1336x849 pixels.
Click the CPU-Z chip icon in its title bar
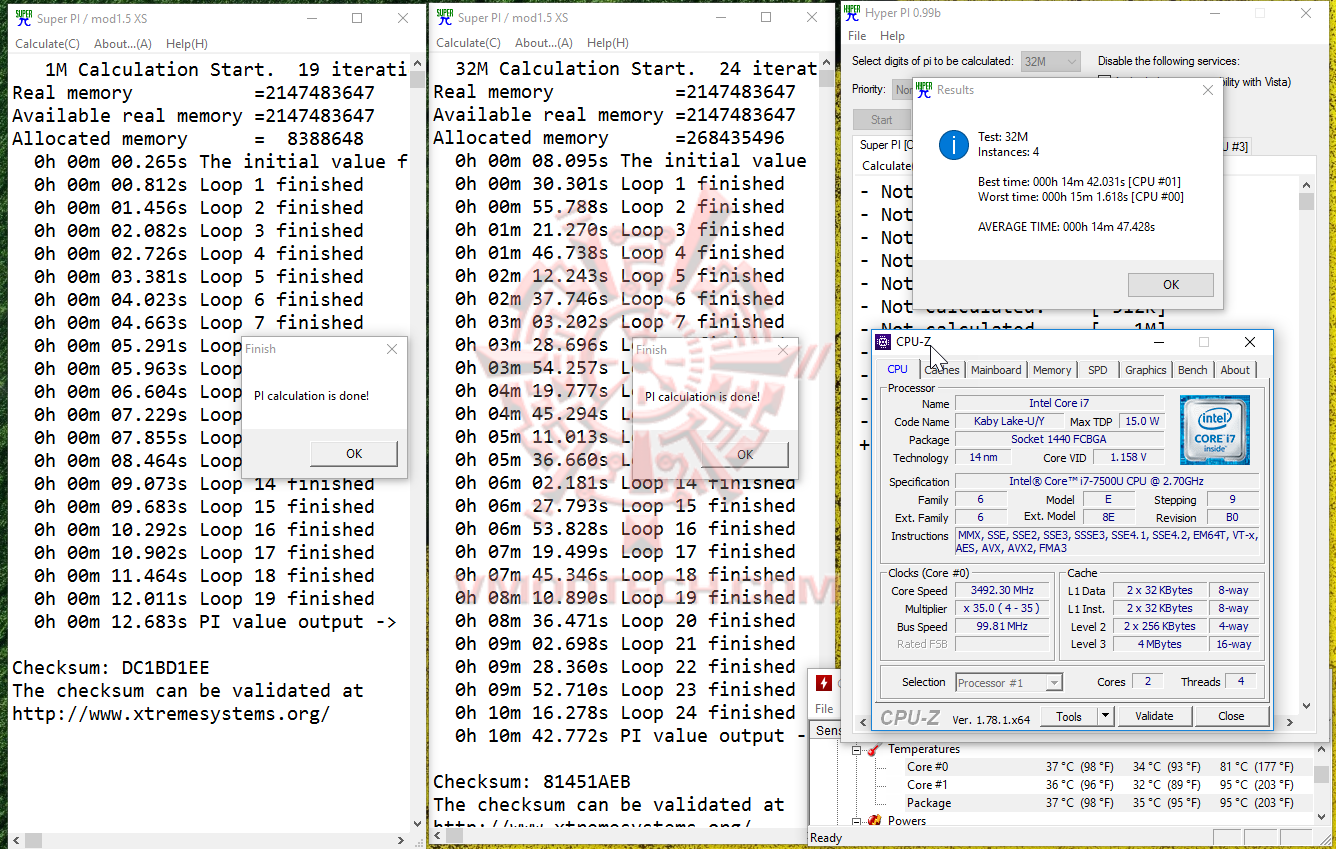tap(883, 342)
